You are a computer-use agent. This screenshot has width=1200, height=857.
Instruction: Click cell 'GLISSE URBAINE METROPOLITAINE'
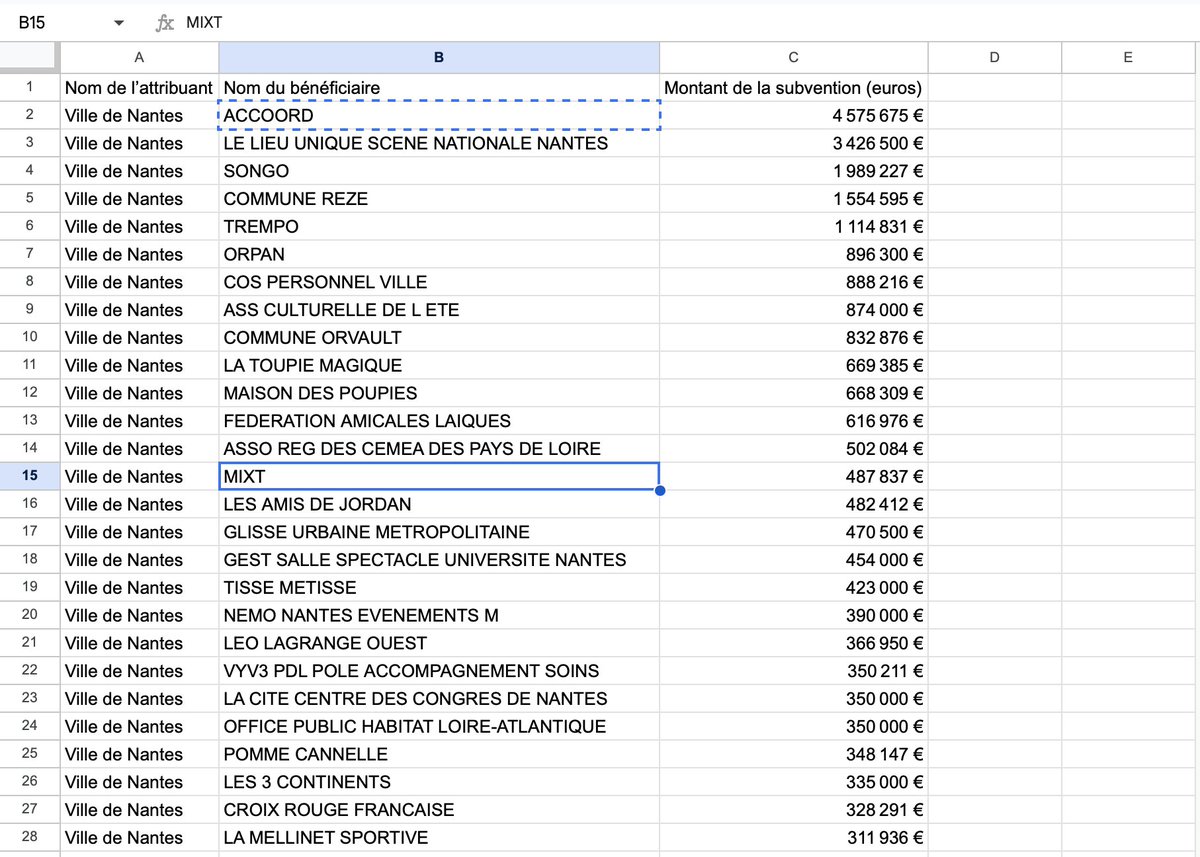click(x=439, y=532)
